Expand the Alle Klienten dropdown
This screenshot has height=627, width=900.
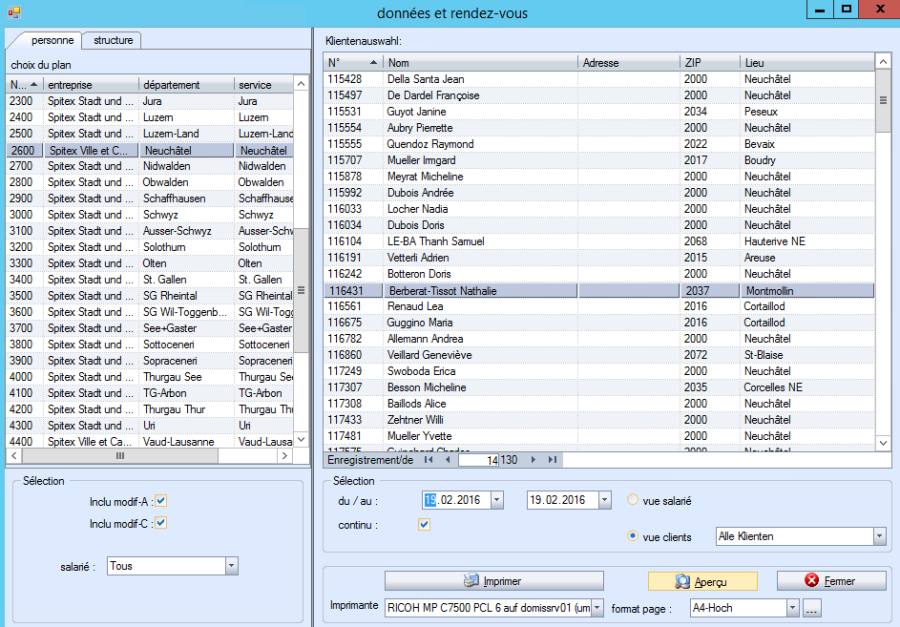pos(879,537)
